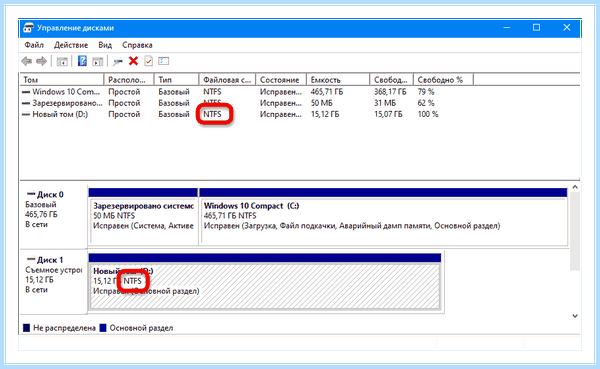Image resolution: width=600 pixels, height=369 pixels.
Task: Click the 62 % free percentage cell
Action: 426,103
